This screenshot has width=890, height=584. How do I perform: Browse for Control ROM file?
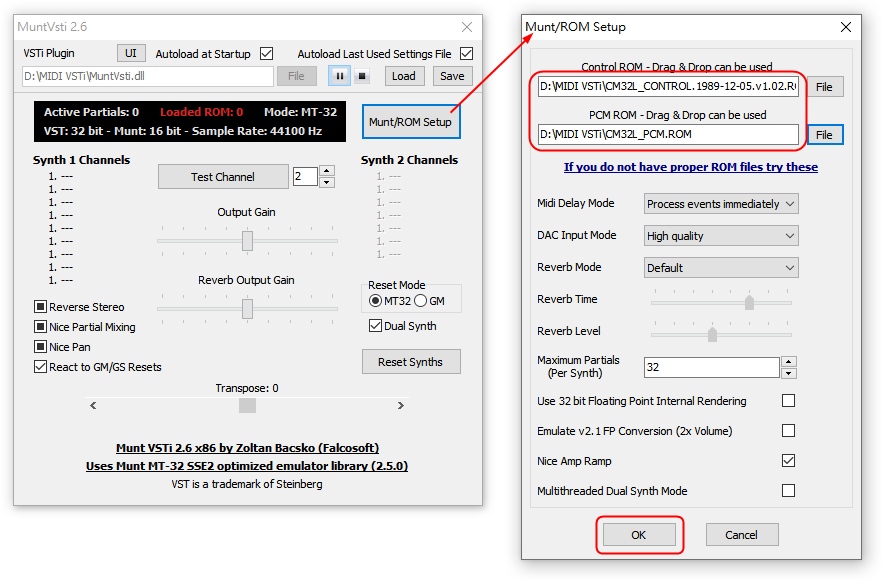pos(825,87)
